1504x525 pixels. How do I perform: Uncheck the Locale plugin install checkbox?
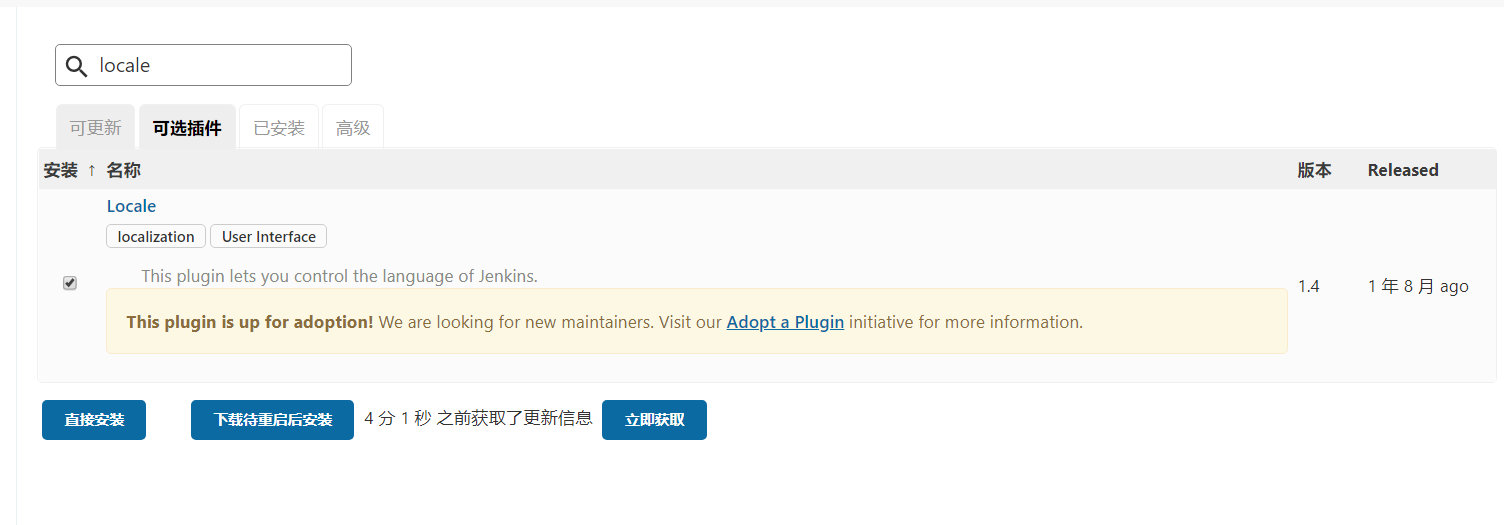[x=70, y=283]
